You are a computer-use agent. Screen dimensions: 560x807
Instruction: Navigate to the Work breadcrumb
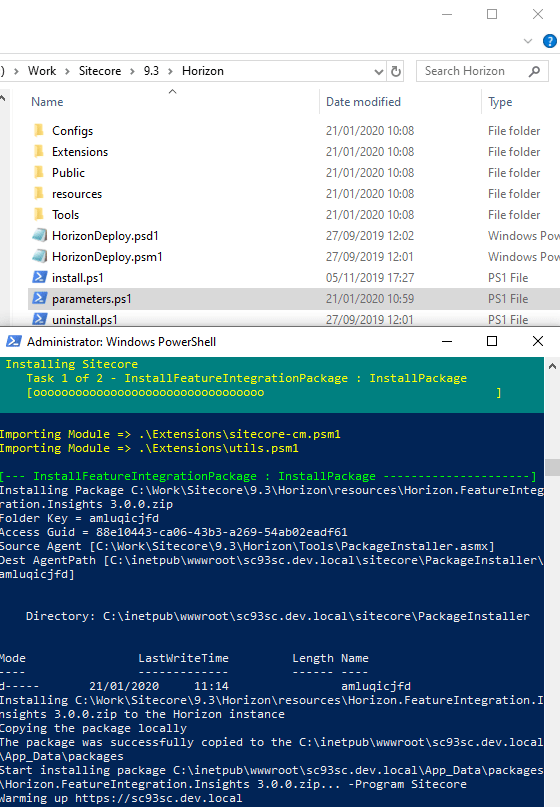click(42, 71)
